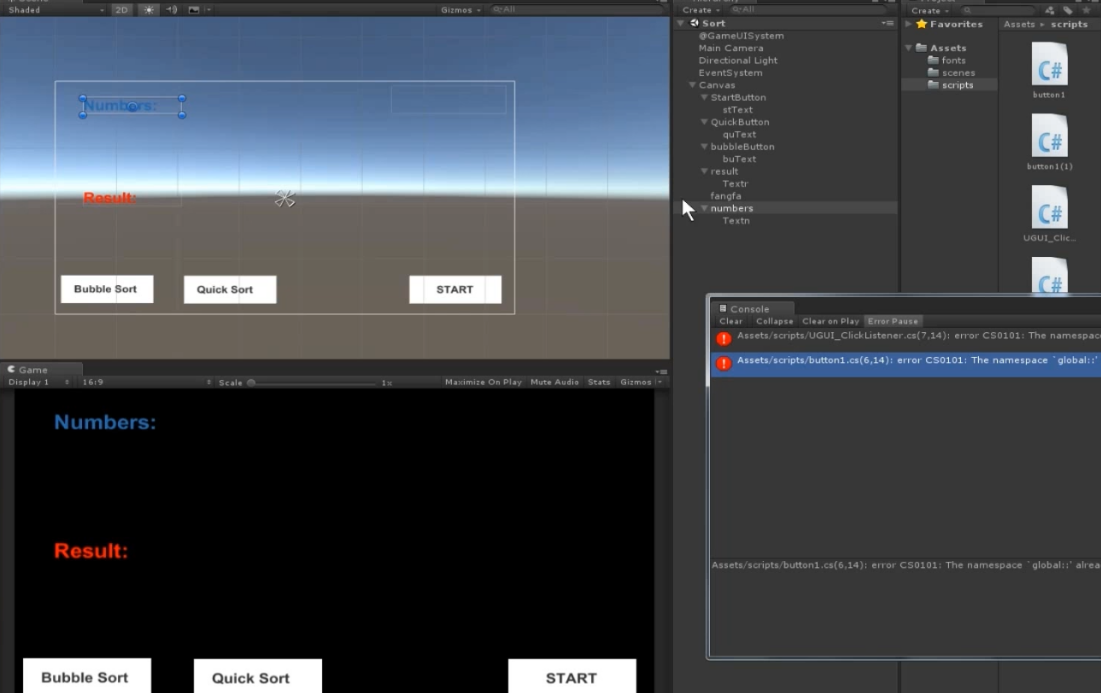Select the button1 C# script file
The width and height of the screenshot is (1101, 693).
(x=1049, y=66)
